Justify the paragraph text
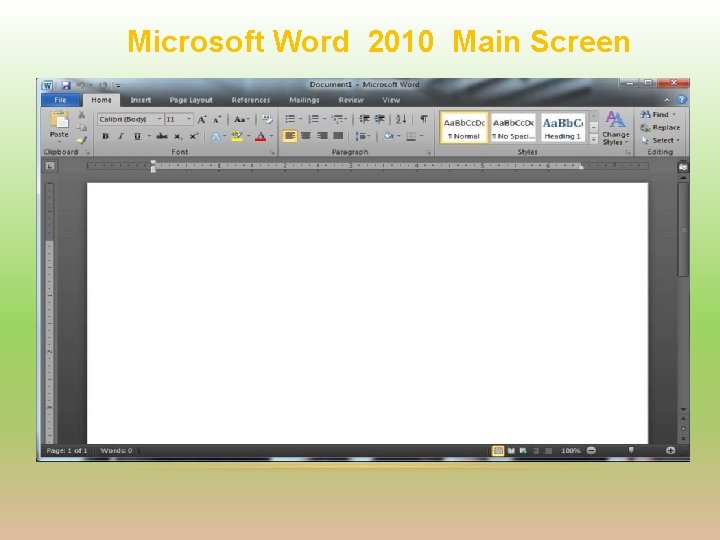Screen dimensions: 720x540 [x=338, y=136]
